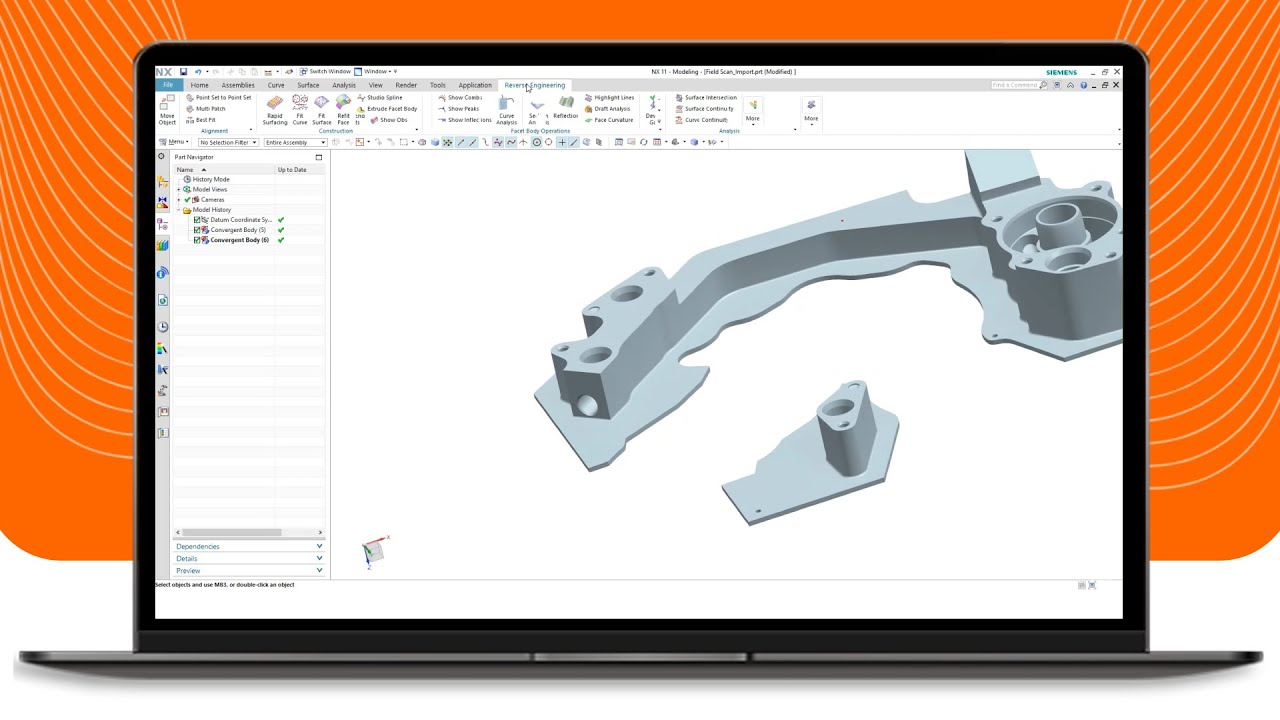The width and height of the screenshot is (1280, 720).
Task: Click the Help question mark icon
Action: click(x=1083, y=85)
